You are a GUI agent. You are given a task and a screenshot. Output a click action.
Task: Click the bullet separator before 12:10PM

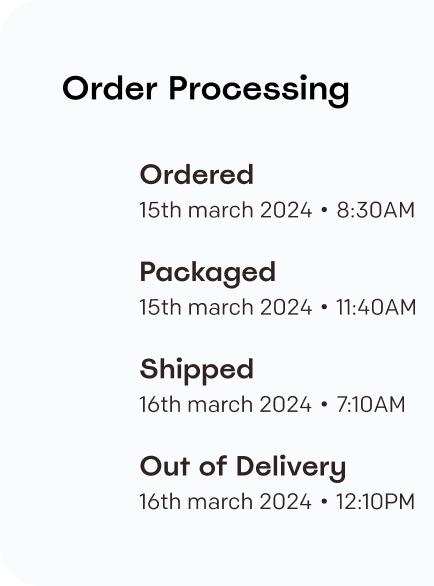pos(324,502)
